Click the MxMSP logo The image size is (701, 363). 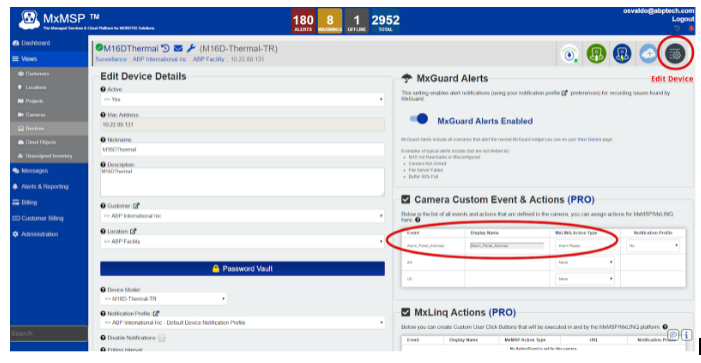point(30,20)
